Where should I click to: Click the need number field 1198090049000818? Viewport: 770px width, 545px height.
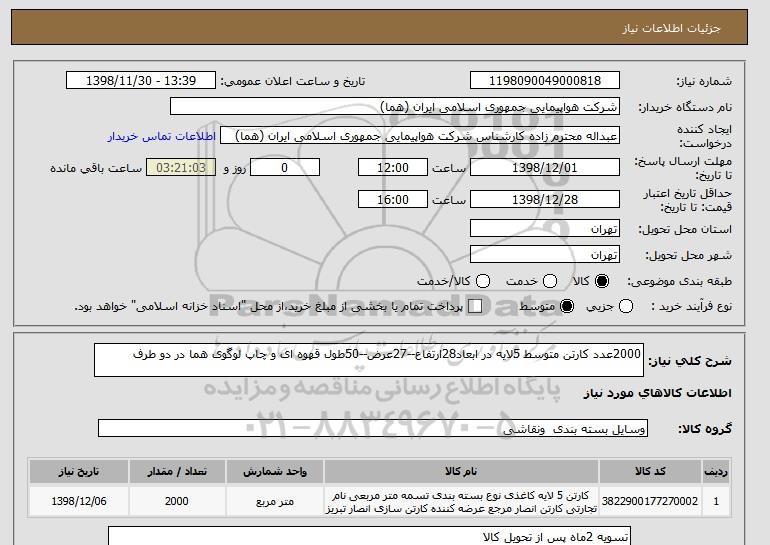tap(545, 81)
